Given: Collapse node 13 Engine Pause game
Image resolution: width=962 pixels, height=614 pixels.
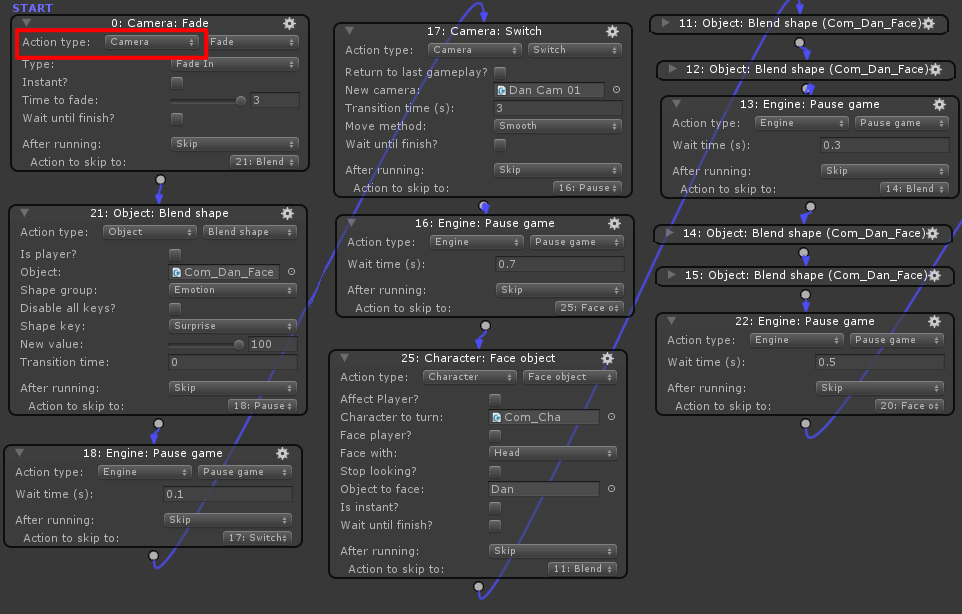Looking at the screenshot, I should (x=676, y=104).
